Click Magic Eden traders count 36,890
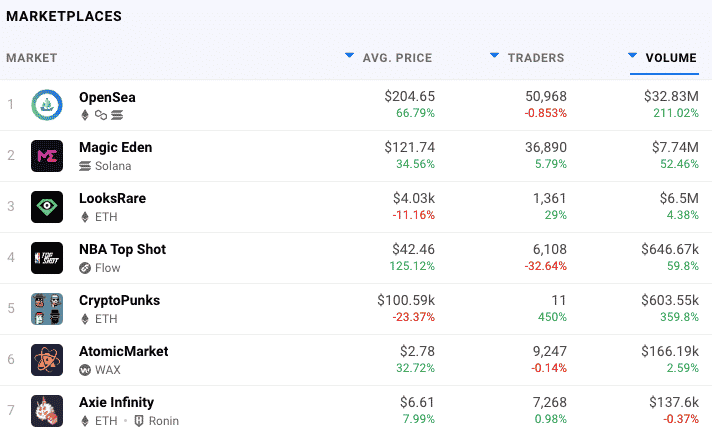Screen dimensions: 712x434 [546, 147]
